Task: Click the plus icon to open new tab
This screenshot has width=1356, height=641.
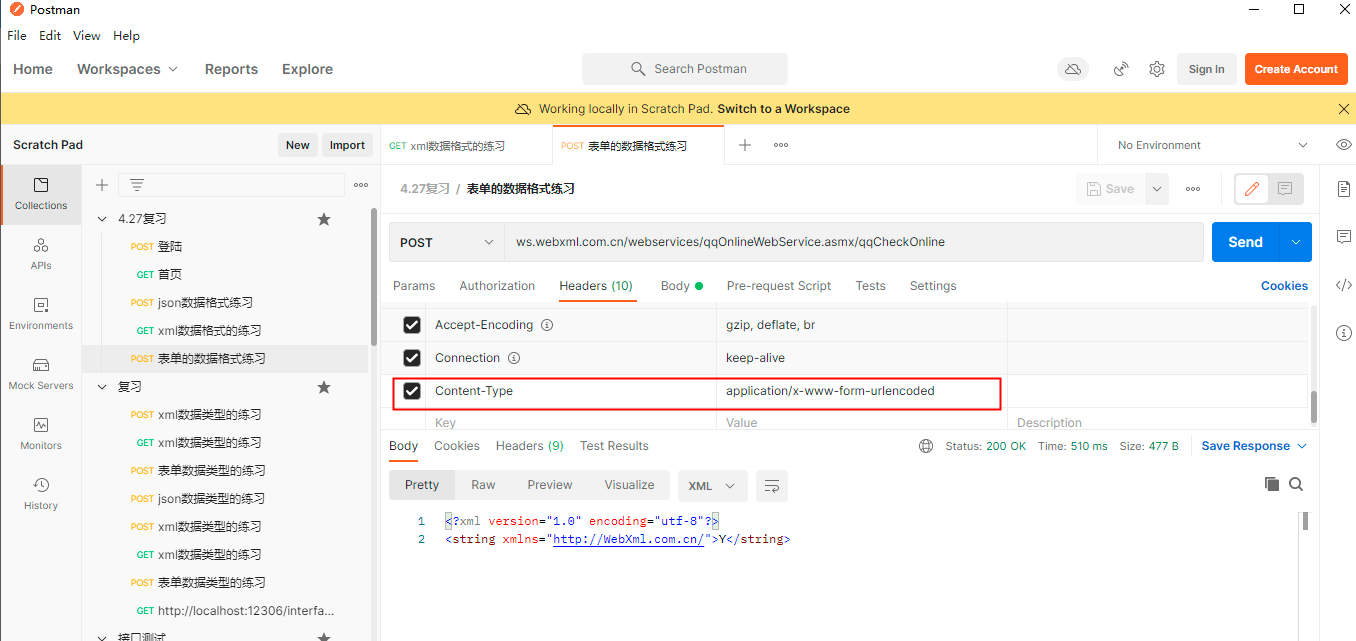Action: [745, 145]
